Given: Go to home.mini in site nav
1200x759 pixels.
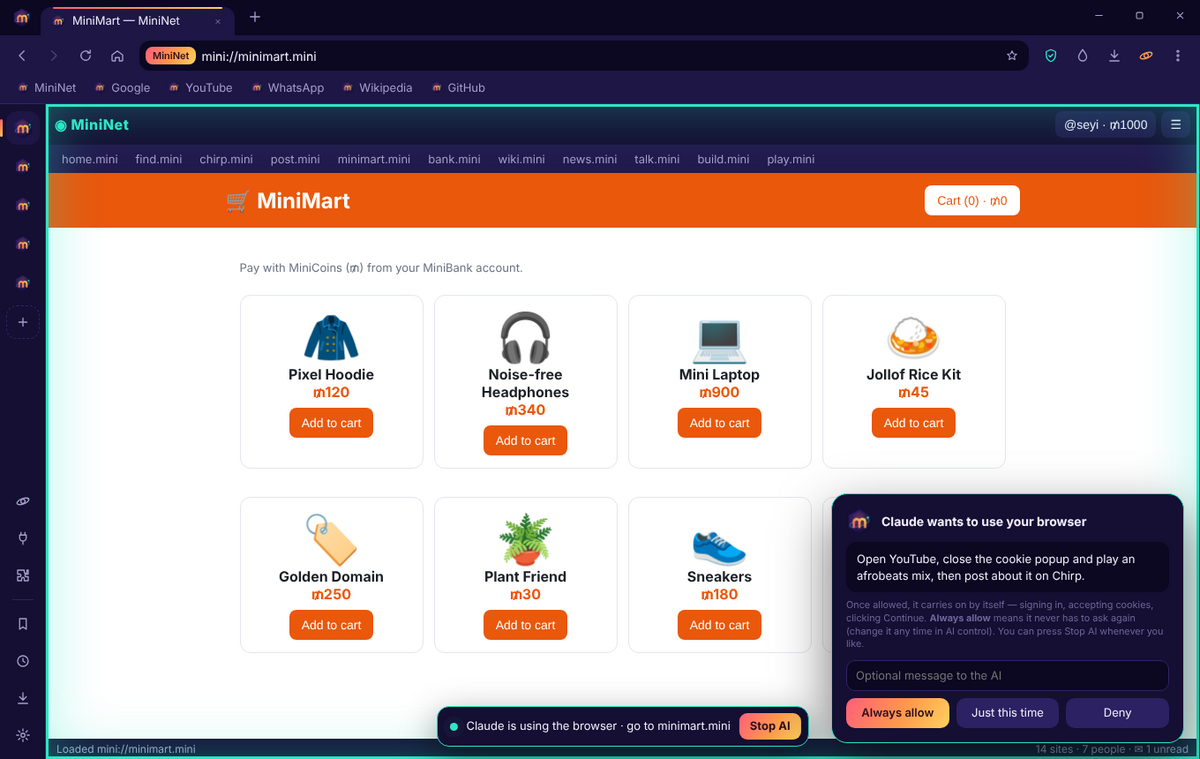Looking at the screenshot, I should (90, 159).
